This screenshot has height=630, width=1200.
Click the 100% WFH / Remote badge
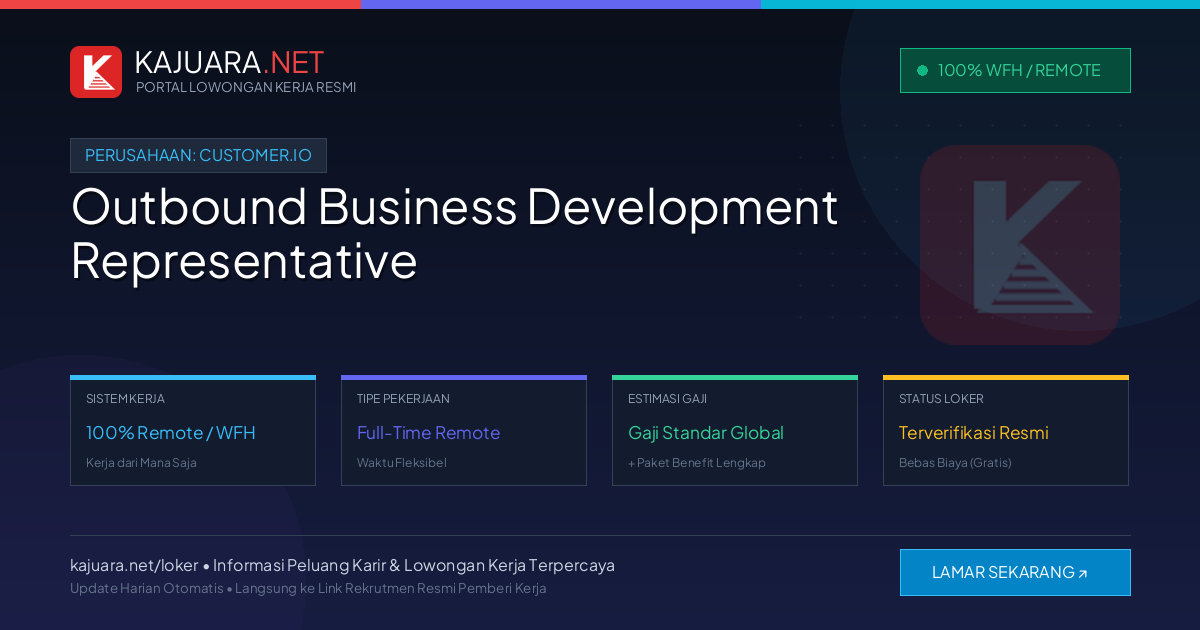pos(1015,70)
